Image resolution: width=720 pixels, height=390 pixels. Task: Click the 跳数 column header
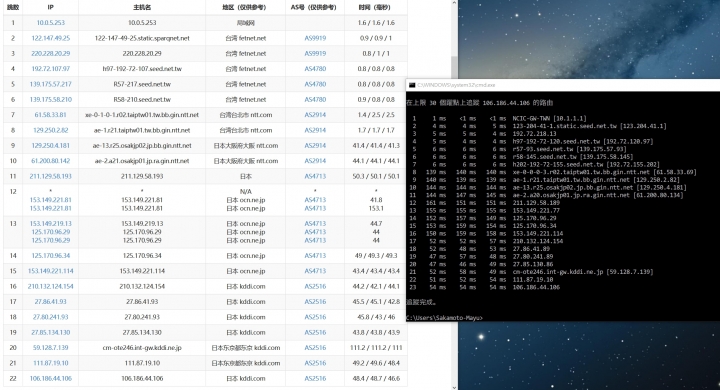click(x=13, y=7)
